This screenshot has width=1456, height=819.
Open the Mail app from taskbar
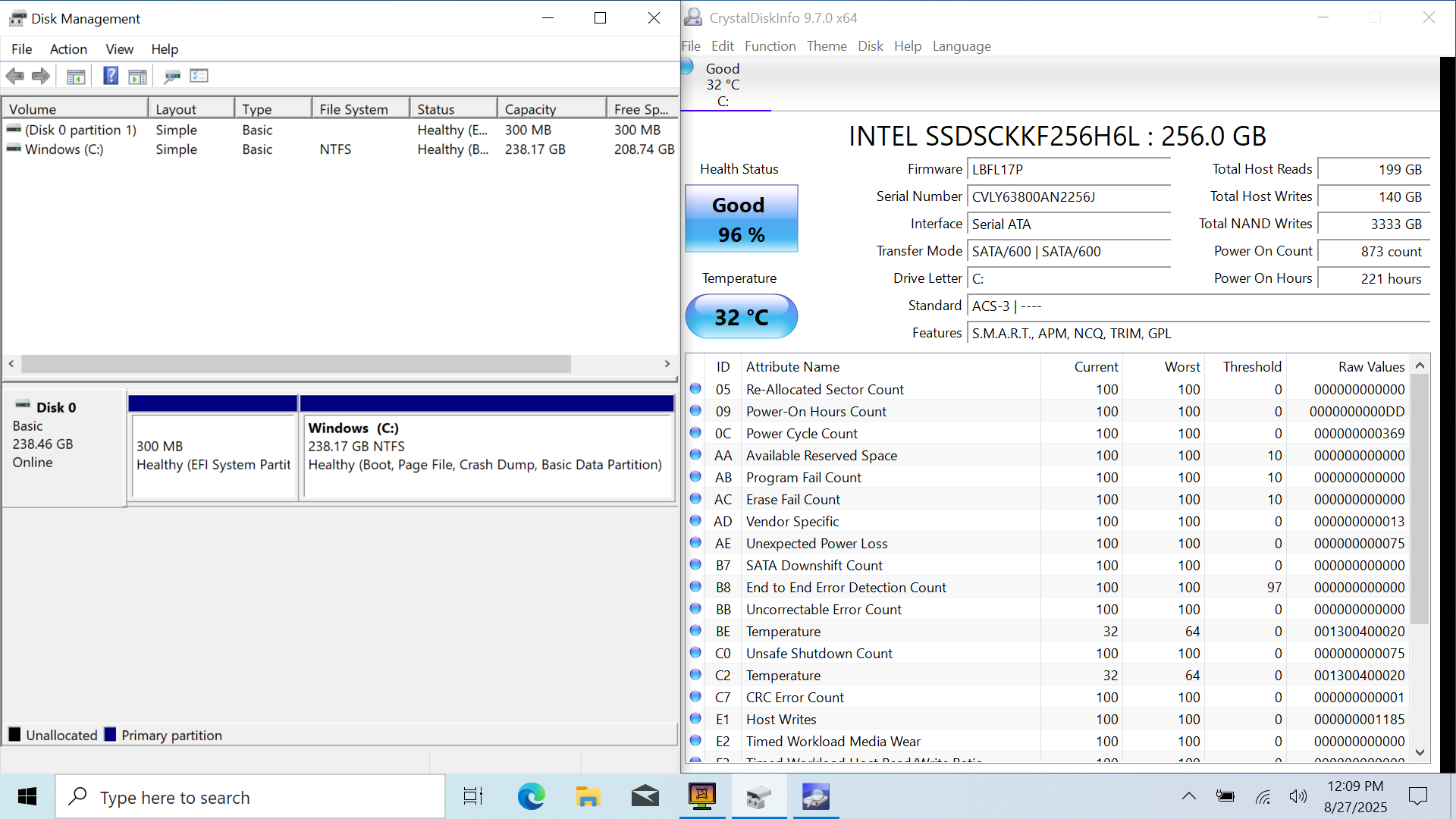pos(645,796)
